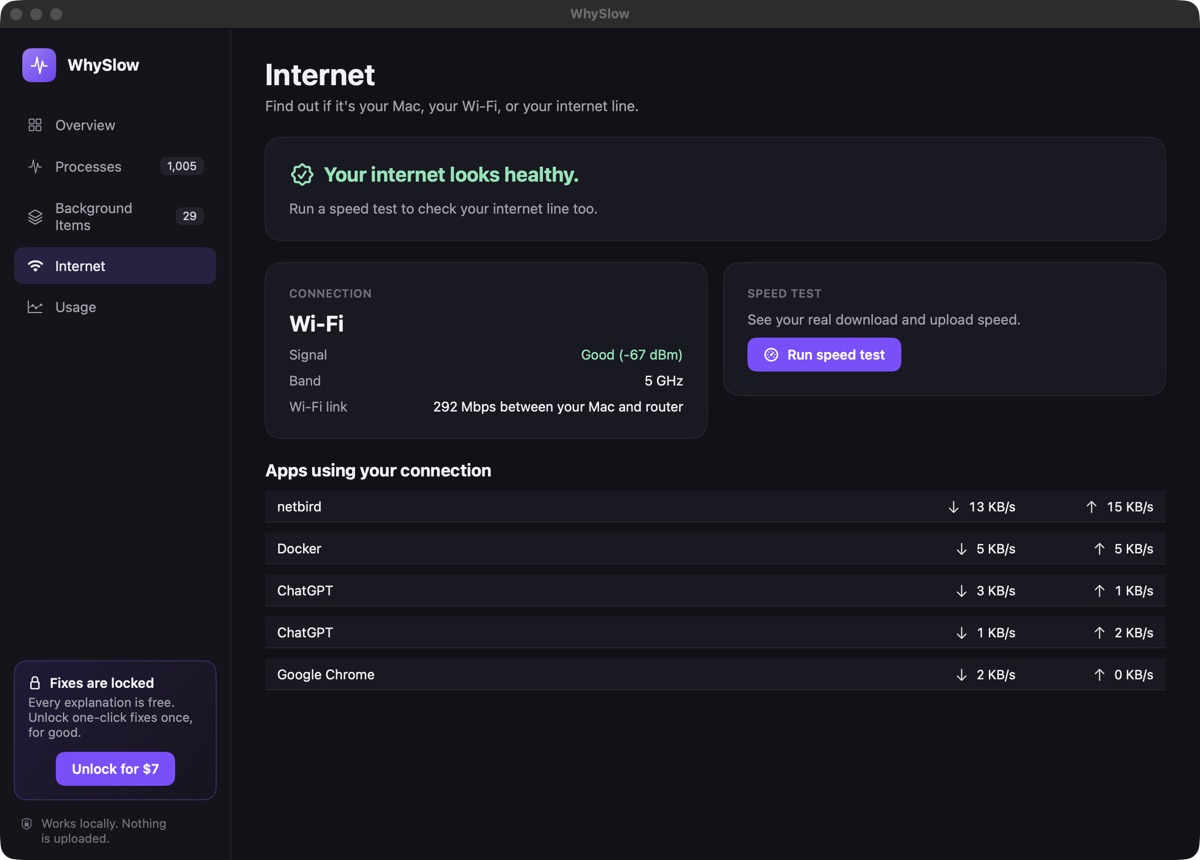Click the Overview grid icon

[x=35, y=125]
